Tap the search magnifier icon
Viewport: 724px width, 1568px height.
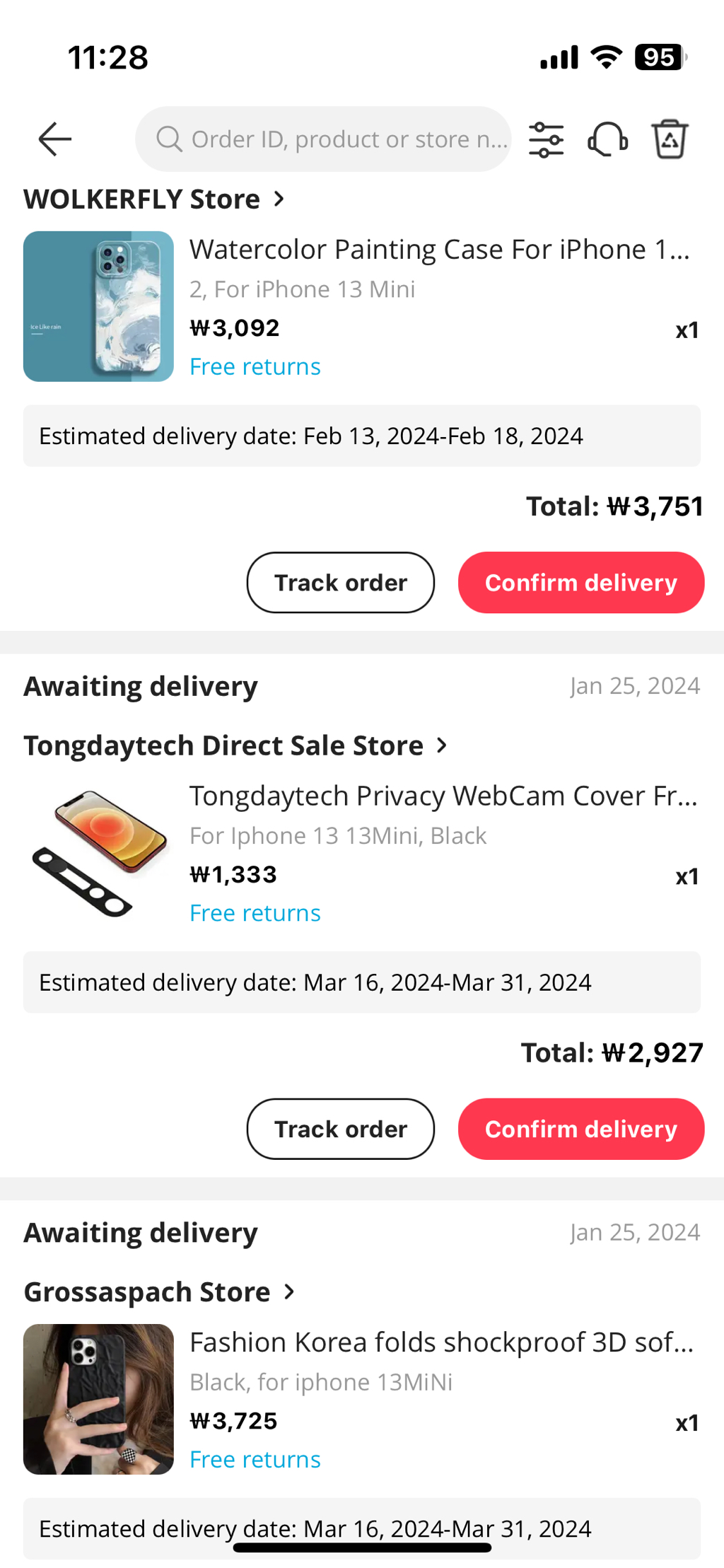(169, 139)
